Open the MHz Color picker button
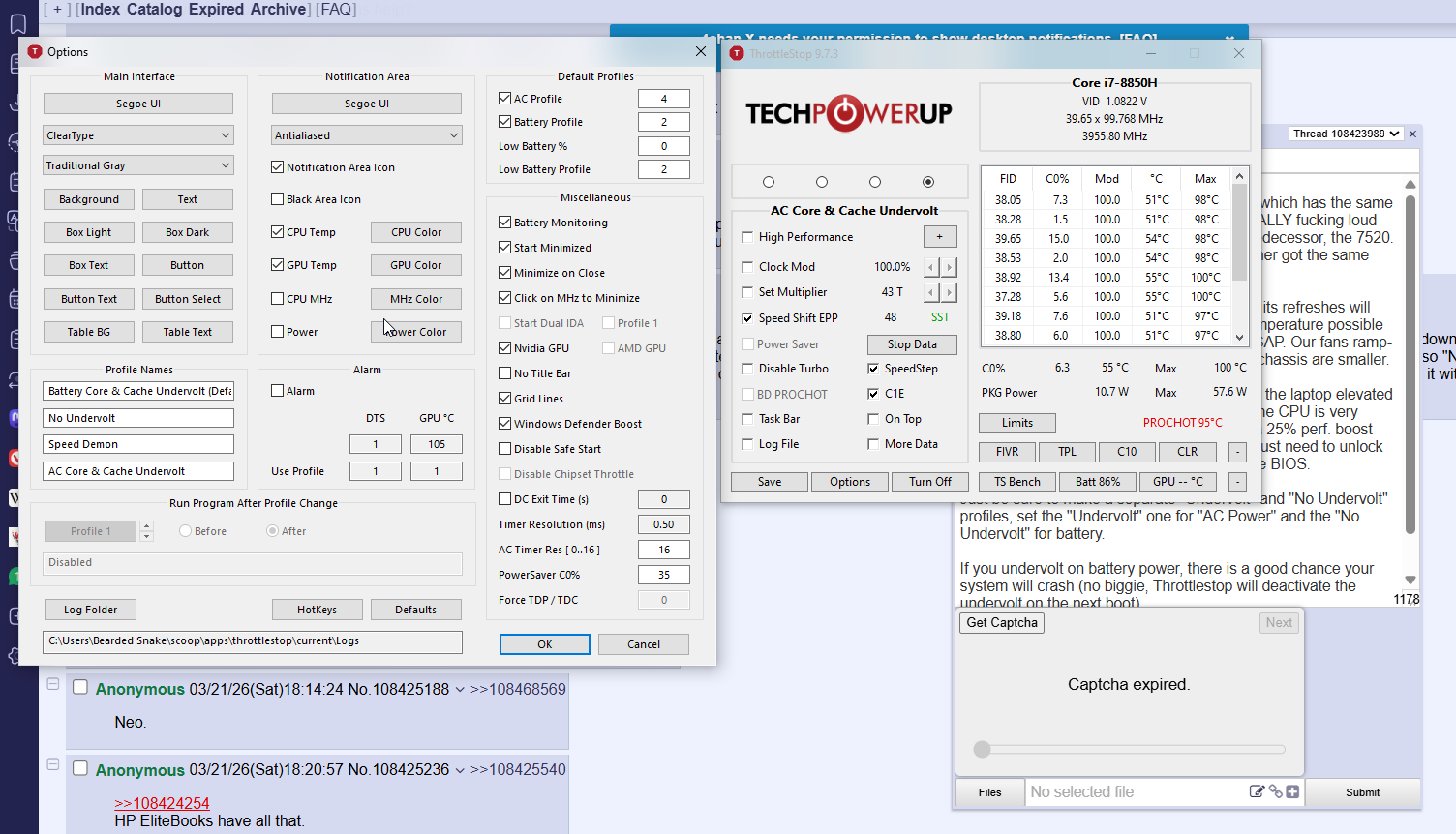The height and width of the screenshot is (834, 1456). click(415, 299)
